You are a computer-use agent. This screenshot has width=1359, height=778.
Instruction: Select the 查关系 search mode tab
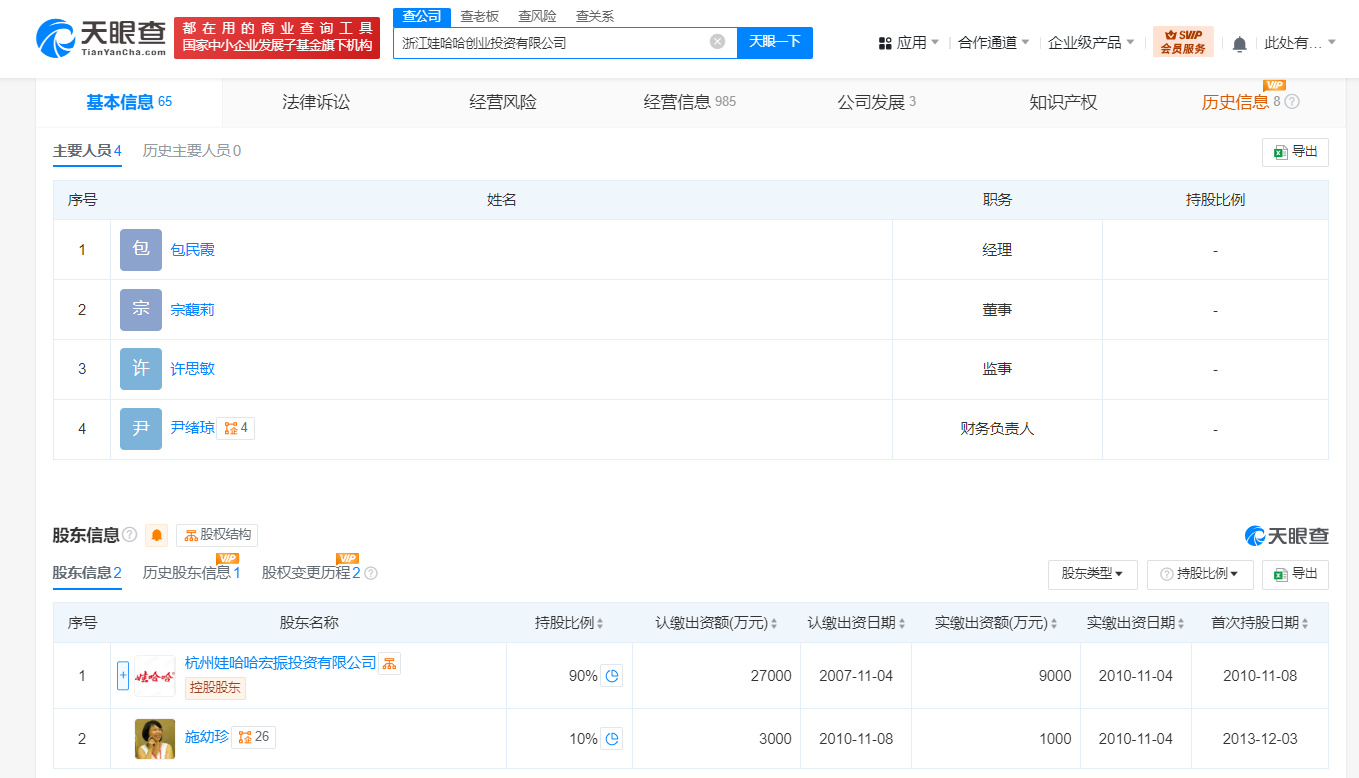(x=595, y=17)
